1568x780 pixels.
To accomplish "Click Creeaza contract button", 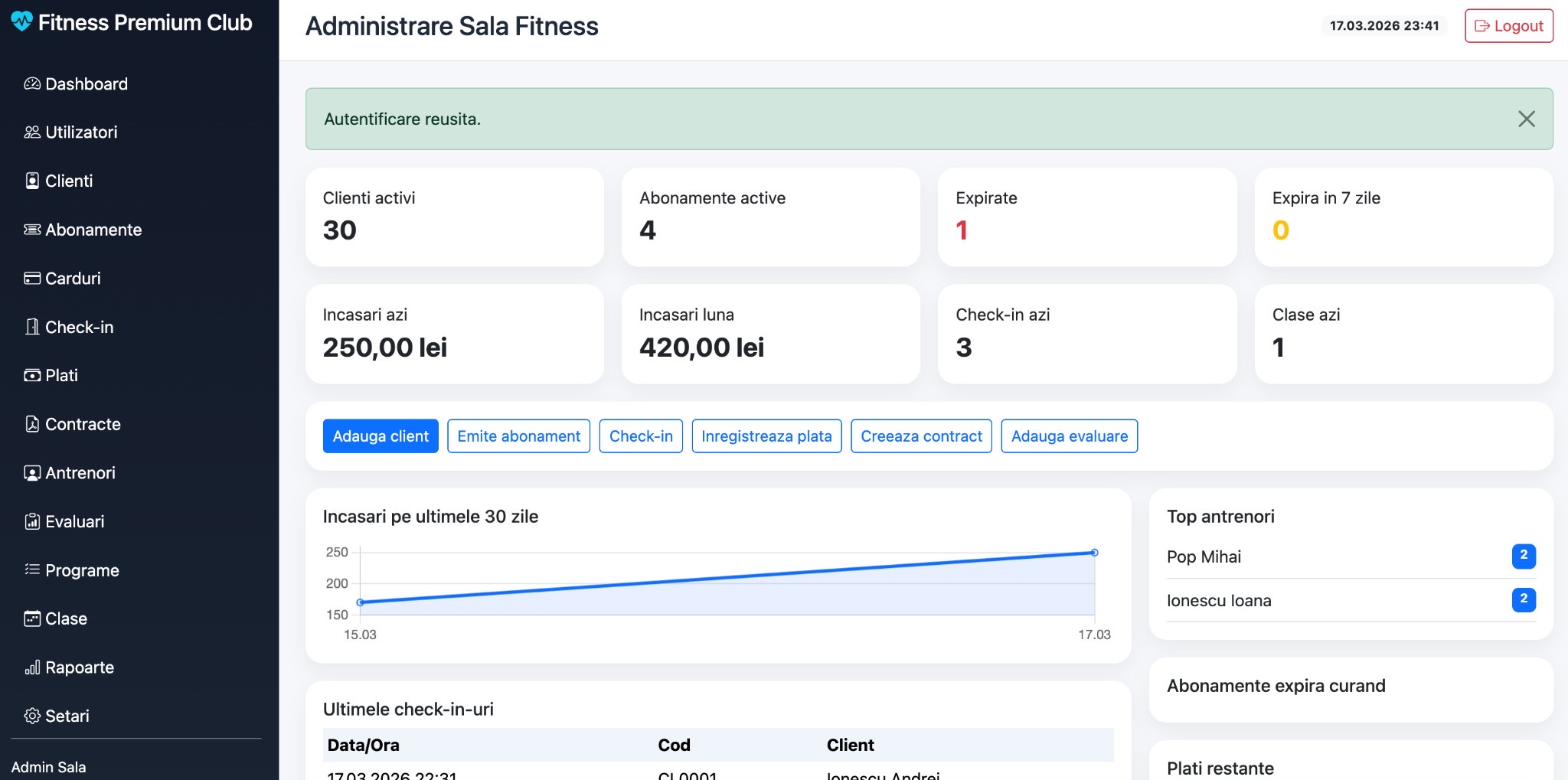I will pyautogui.click(x=921, y=436).
